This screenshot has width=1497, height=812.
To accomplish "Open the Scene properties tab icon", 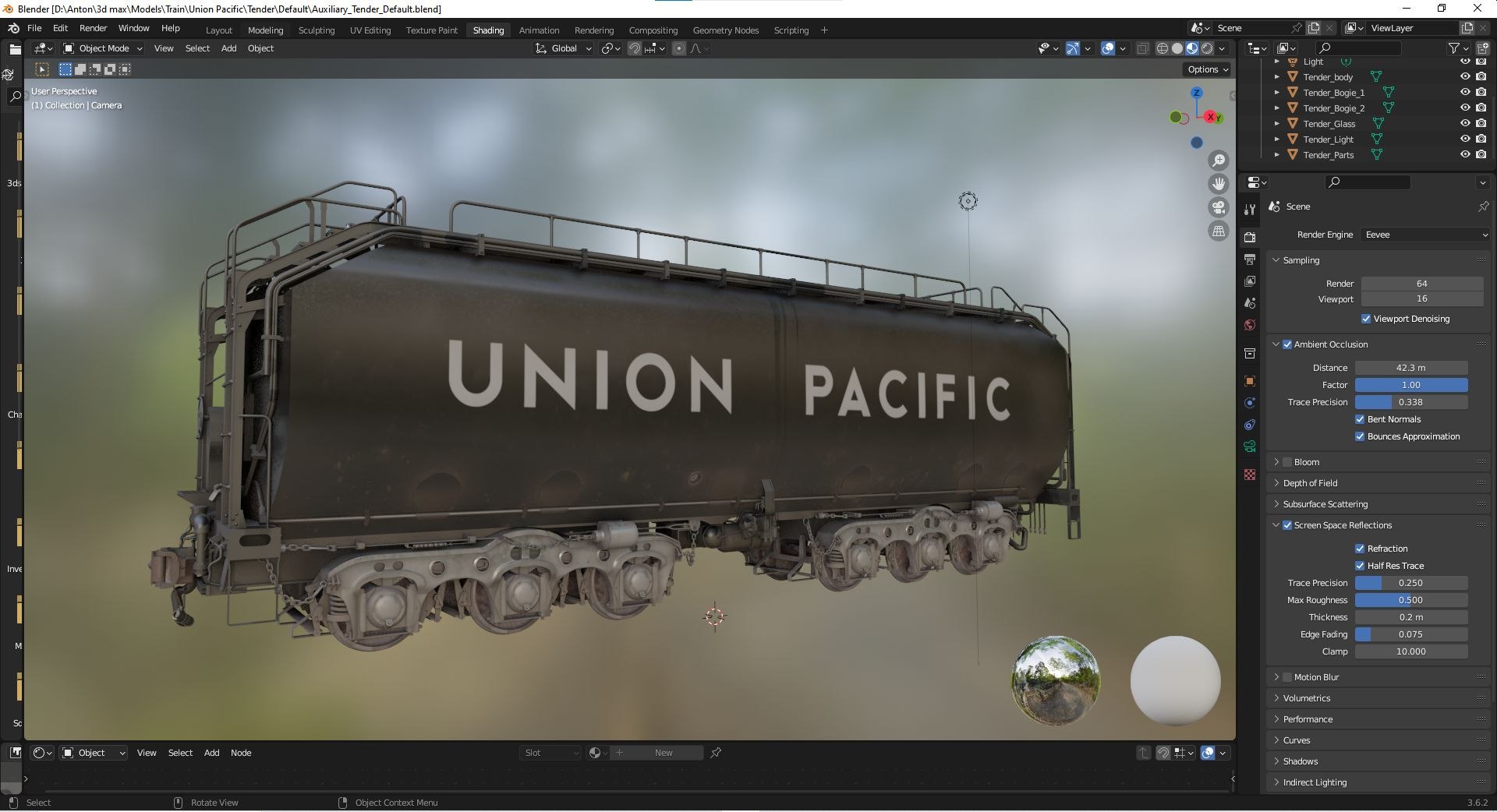I will (x=1250, y=302).
